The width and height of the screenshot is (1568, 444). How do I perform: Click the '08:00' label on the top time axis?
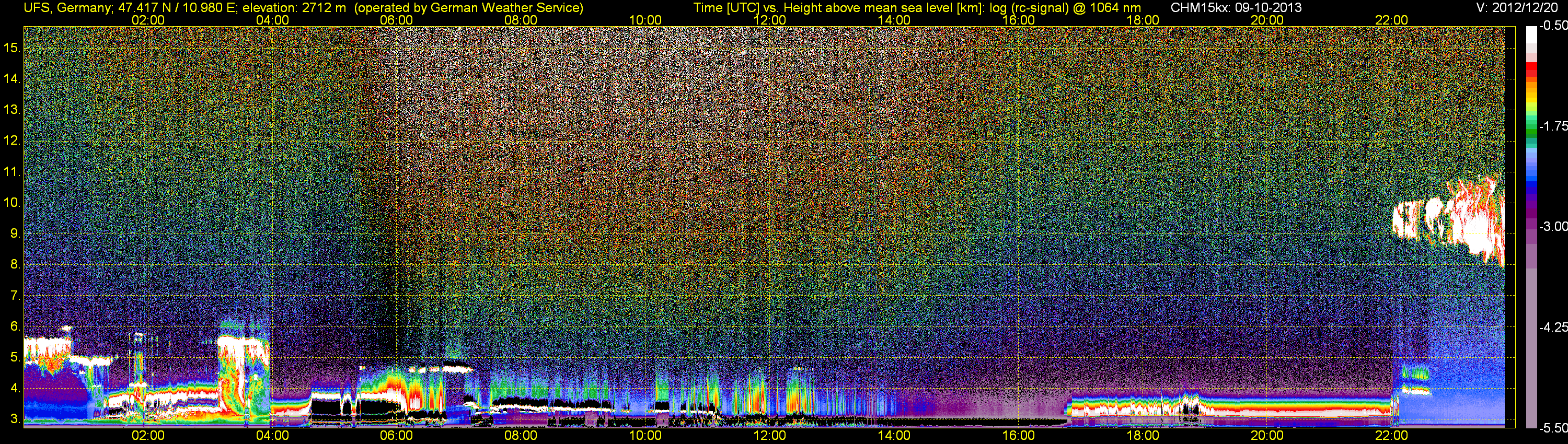[521, 20]
